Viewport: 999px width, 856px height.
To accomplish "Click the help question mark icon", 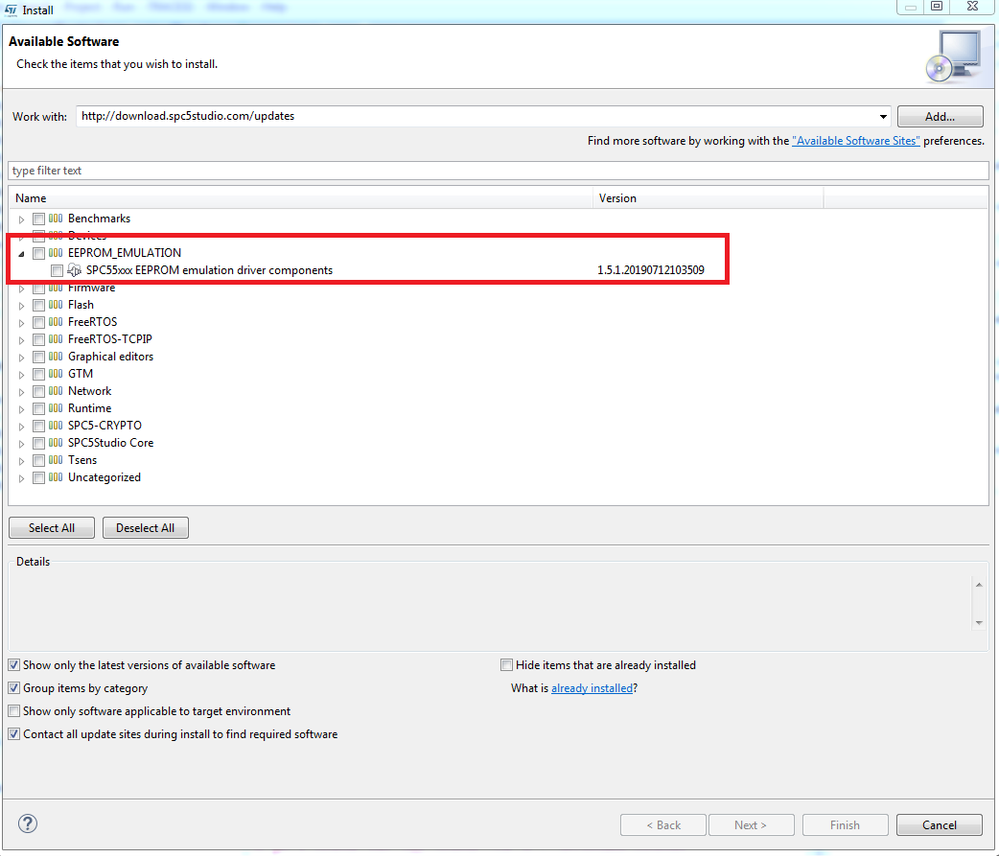I will pyautogui.click(x=27, y=824).
